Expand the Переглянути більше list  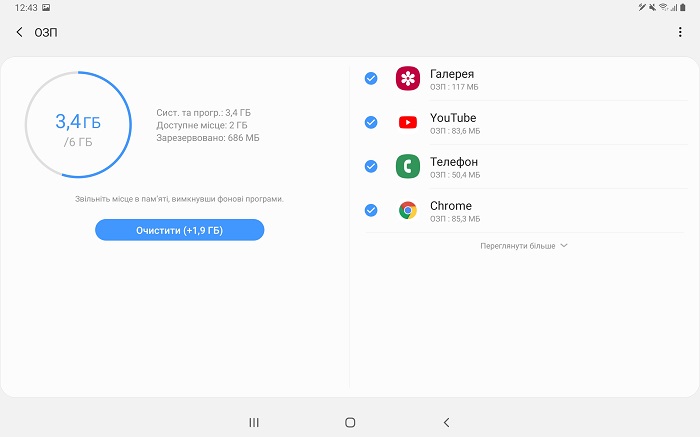point(524,246)
